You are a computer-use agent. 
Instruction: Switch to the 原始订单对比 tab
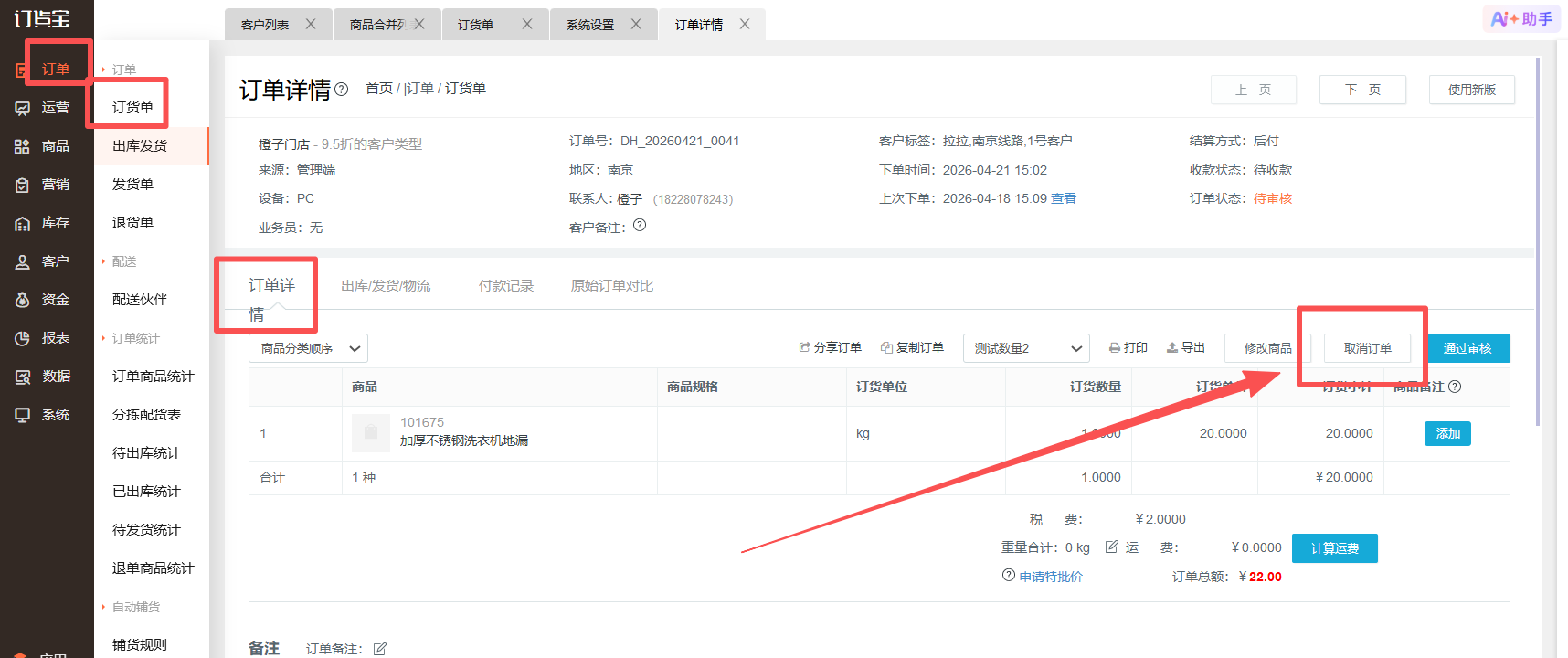[612, 286]
